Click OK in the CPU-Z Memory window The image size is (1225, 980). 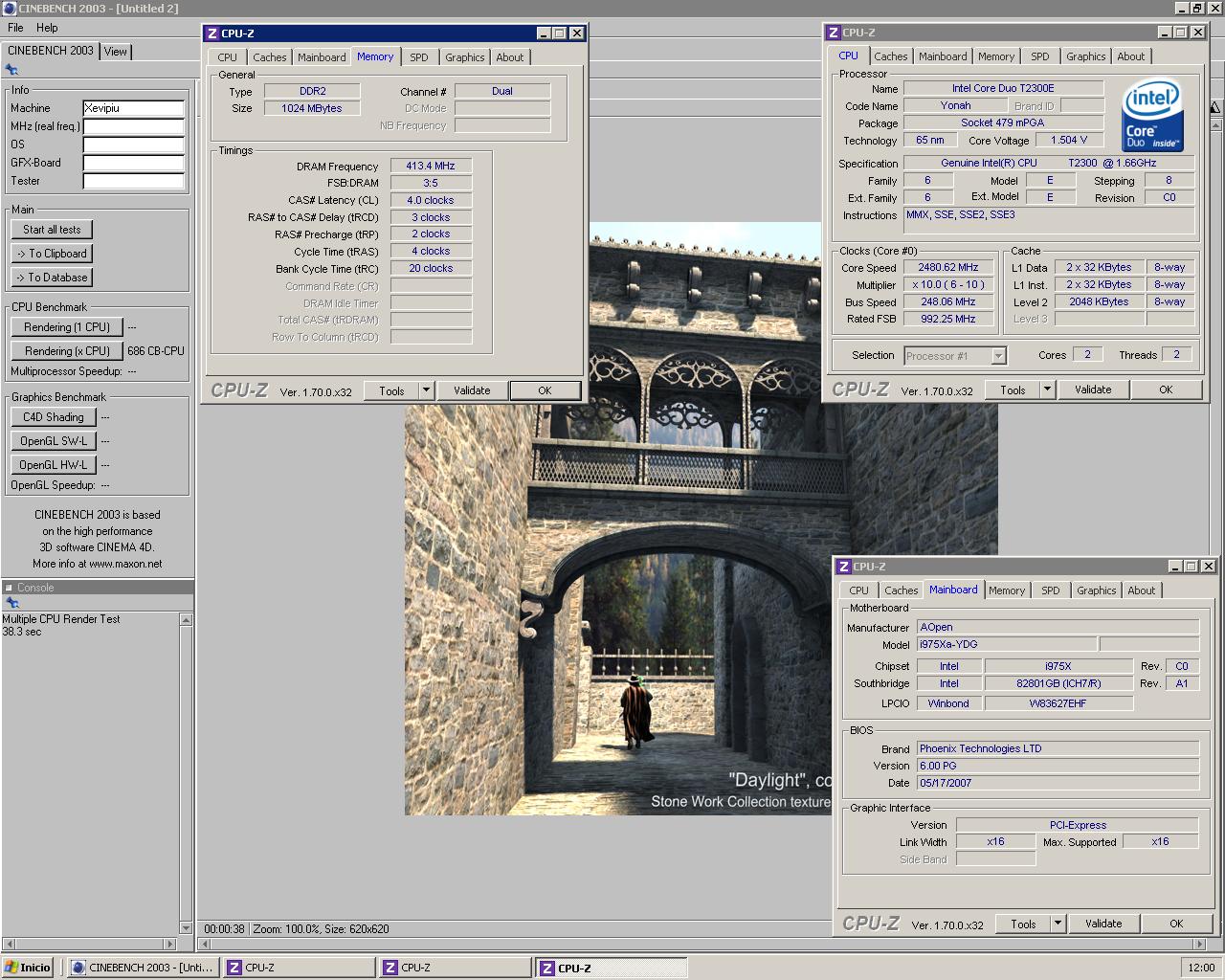[x=545, y=390]
